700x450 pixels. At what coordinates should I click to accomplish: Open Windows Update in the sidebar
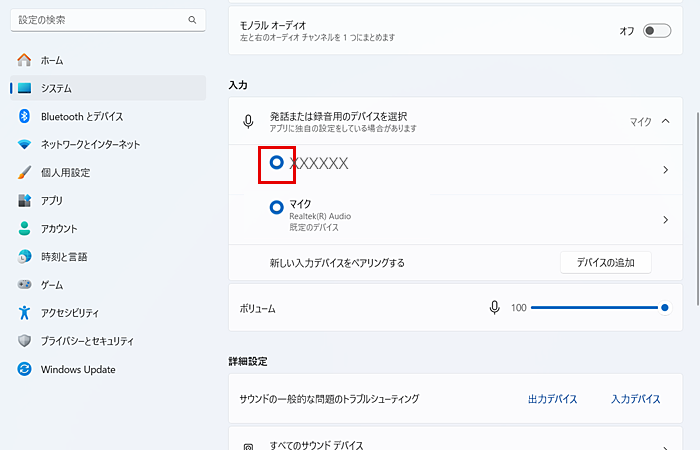(x=108, y=369)
